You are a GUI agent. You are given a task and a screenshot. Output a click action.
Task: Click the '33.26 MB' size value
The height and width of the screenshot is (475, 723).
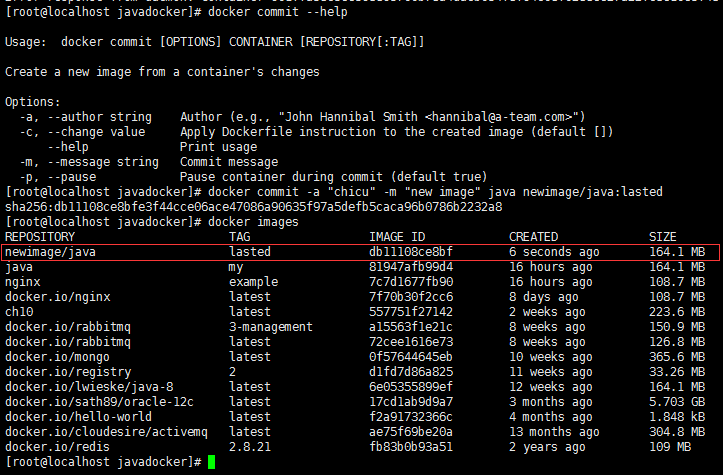coord(677,372)
